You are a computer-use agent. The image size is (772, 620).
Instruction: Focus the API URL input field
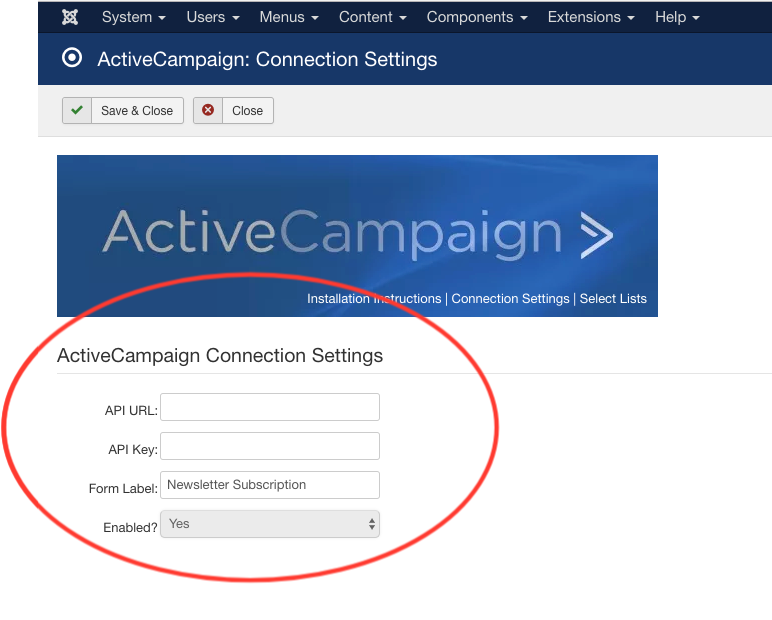[270, 407]
